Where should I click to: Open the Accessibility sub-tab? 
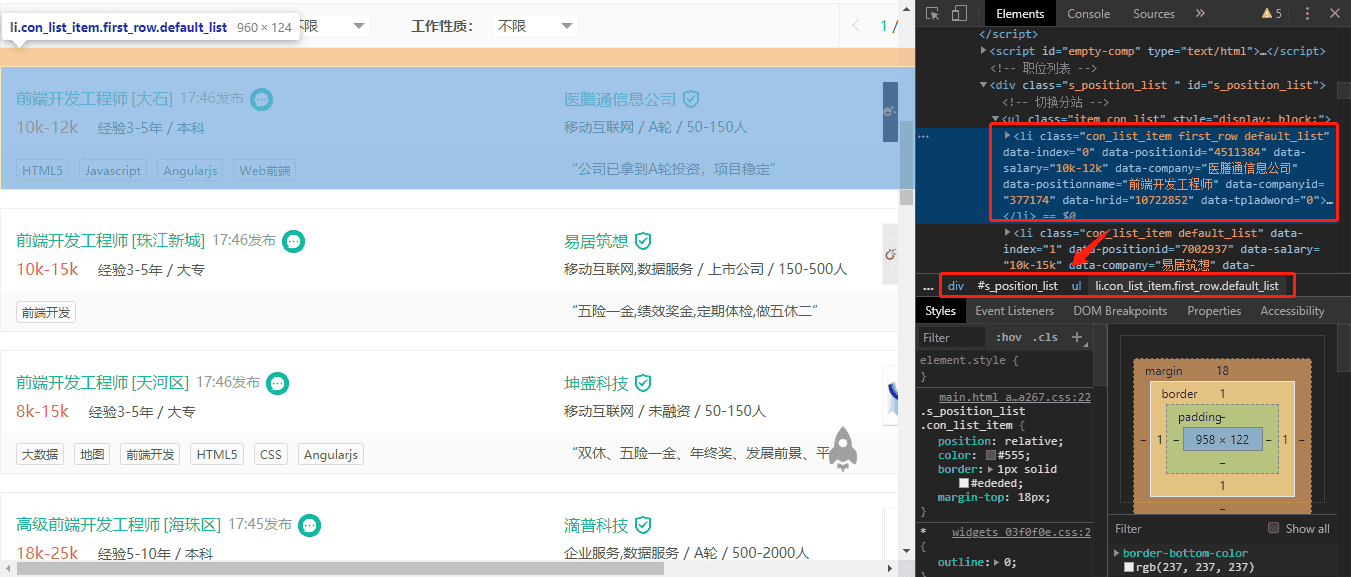click(x=1292, y=311)
